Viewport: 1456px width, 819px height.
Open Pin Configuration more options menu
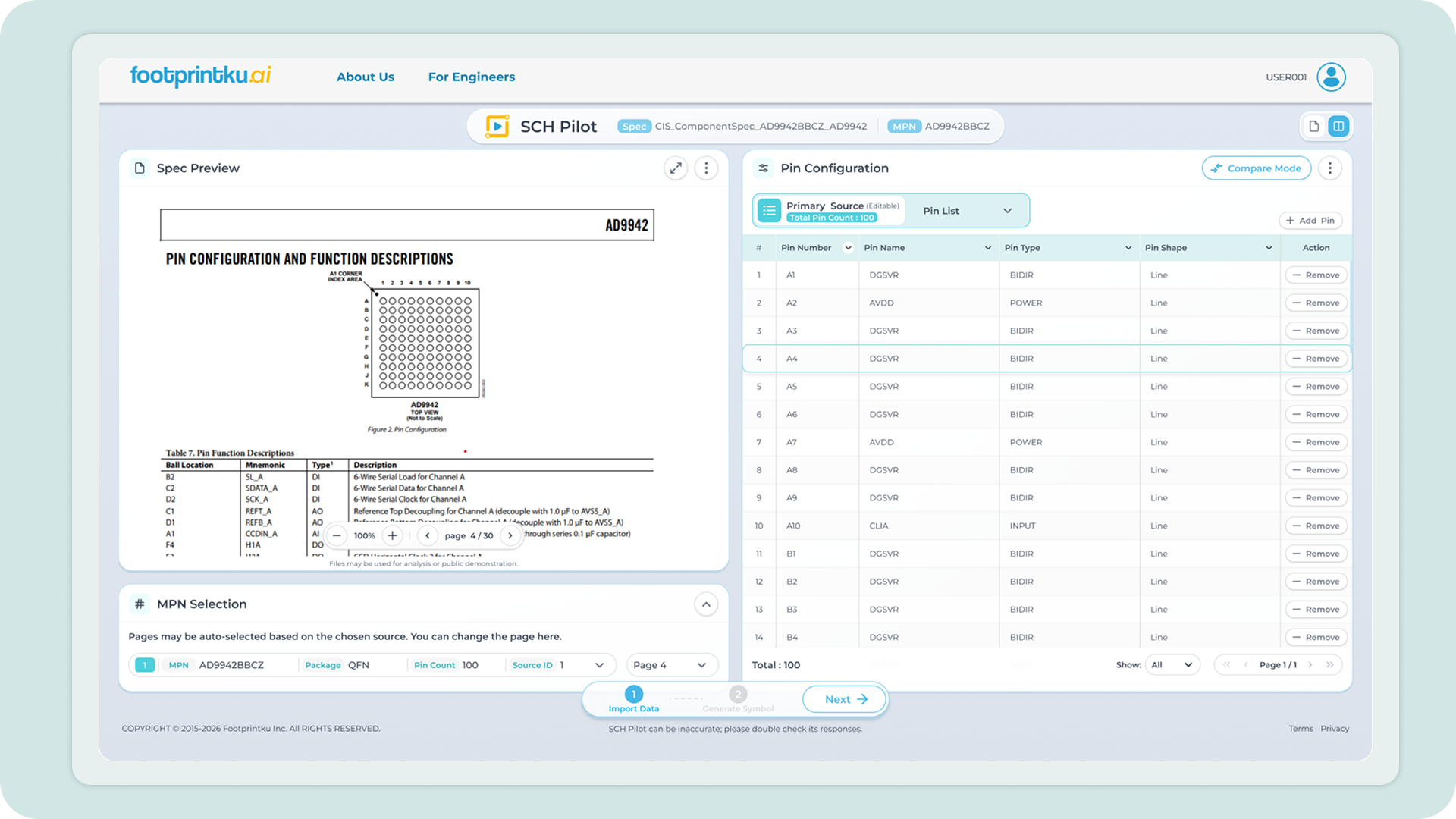pyautogui.click(x=1329, y=168)
